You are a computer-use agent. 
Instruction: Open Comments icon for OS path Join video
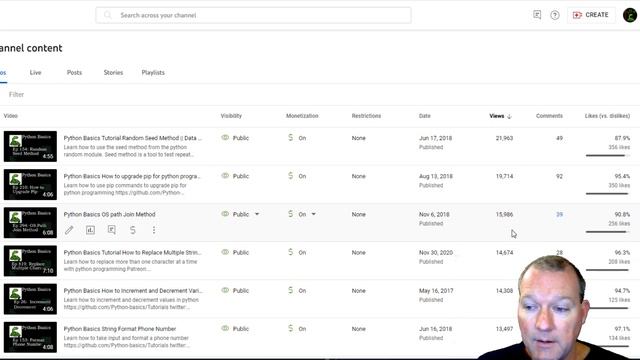112,230
